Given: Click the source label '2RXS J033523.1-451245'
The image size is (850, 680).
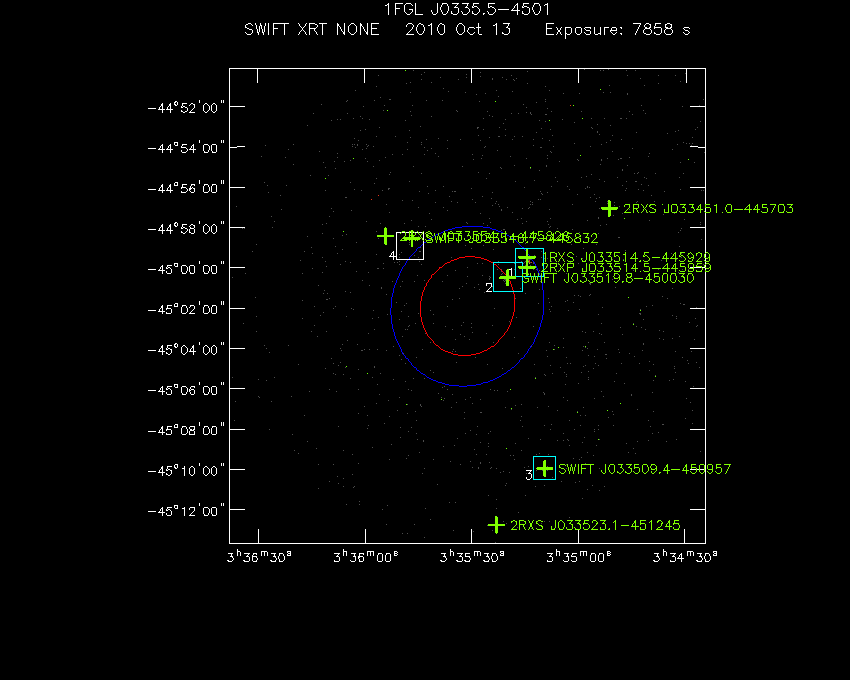Looking at the screenshot, I should pyautogui.click(x=595, y=525).
